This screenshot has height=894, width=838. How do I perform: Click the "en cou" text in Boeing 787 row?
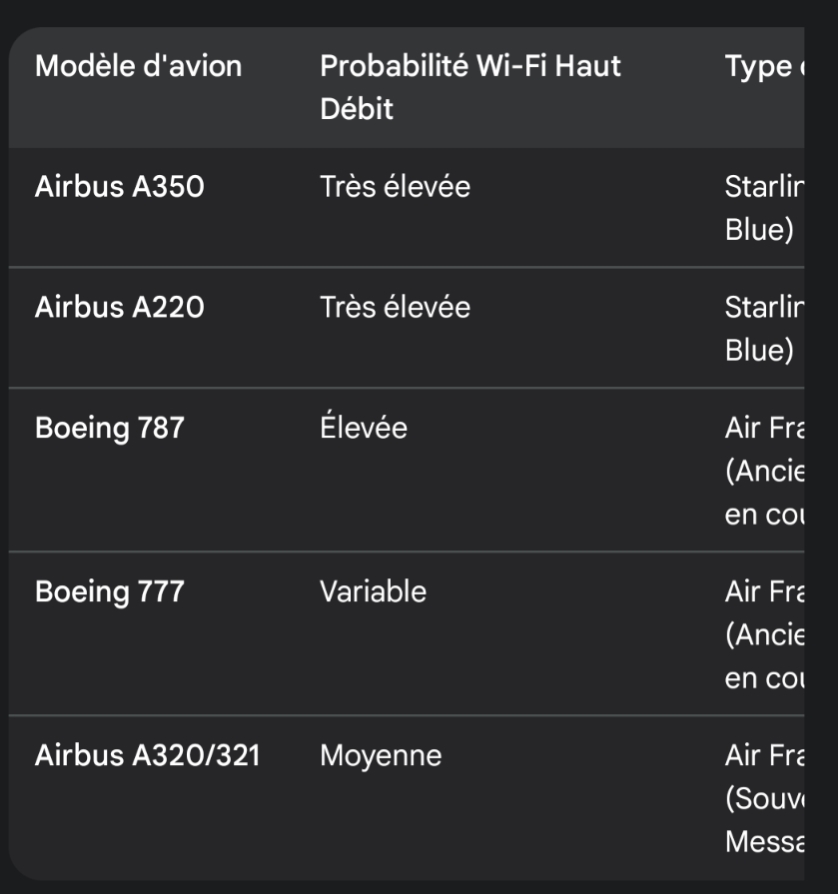764,514
